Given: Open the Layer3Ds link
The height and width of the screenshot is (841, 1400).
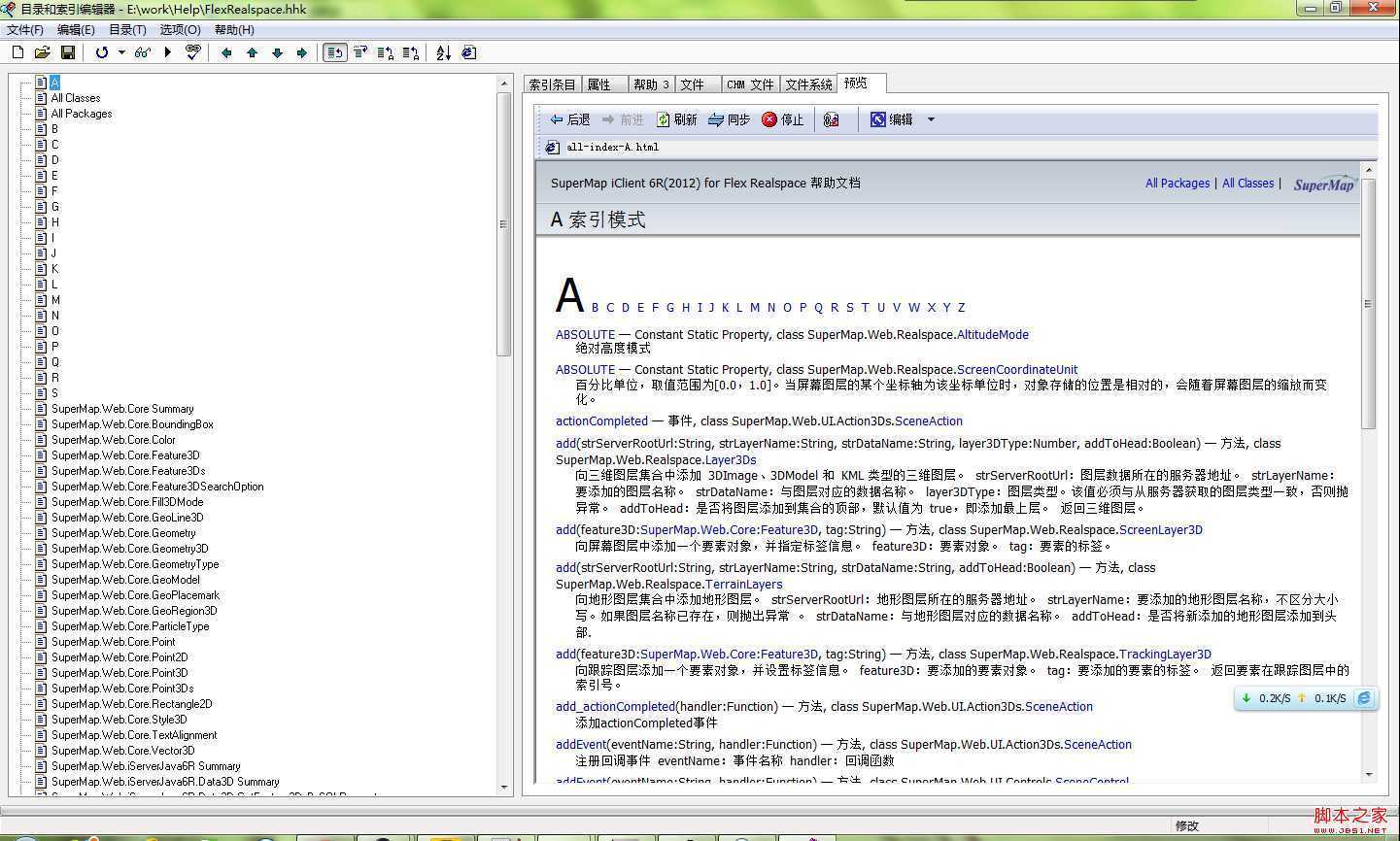Looking at the screenshot, I should [731, 459].
